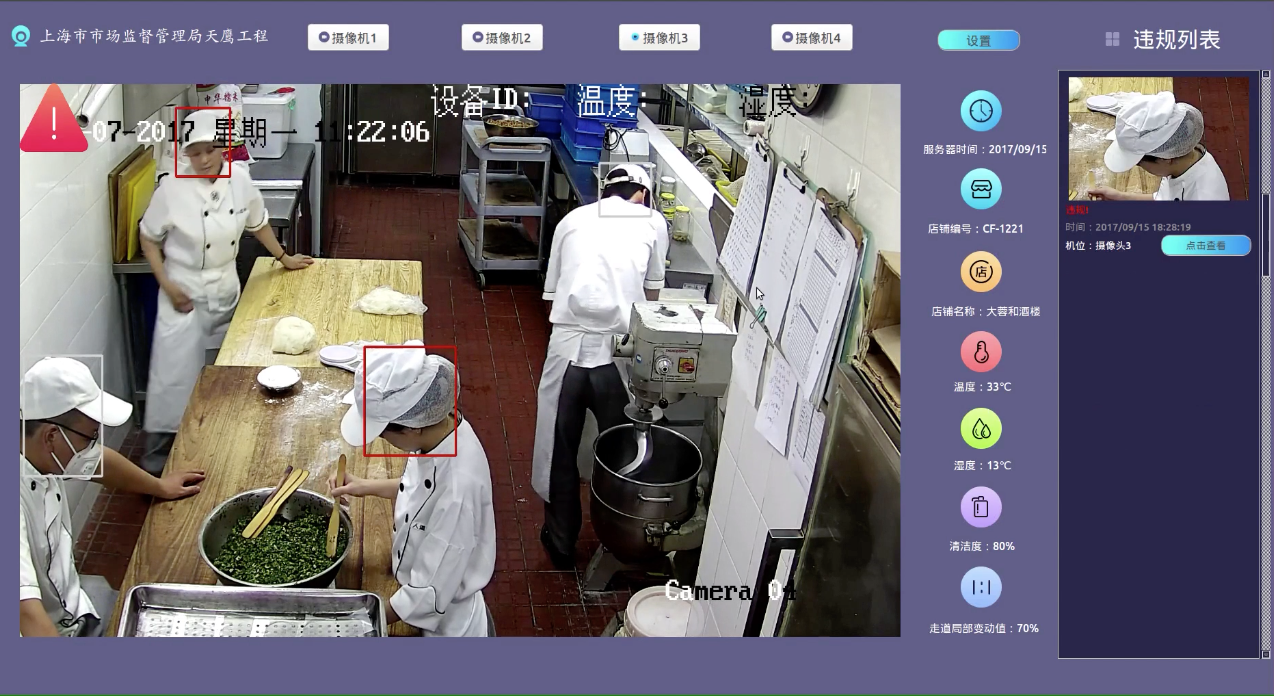Click the 店铺名称 store icon
This screenshot has width=1274, height=696.
point(981,271)
